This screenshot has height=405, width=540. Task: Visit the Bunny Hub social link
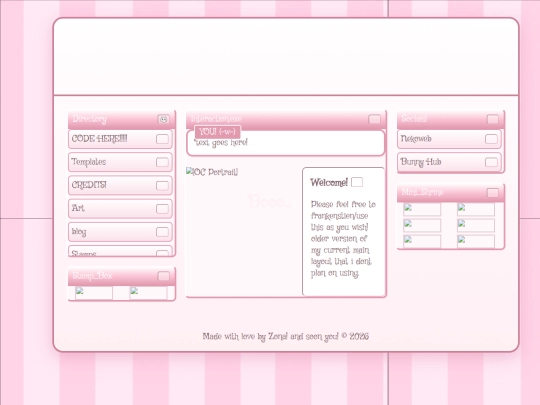pyautogui.click(x=449, y=162)
